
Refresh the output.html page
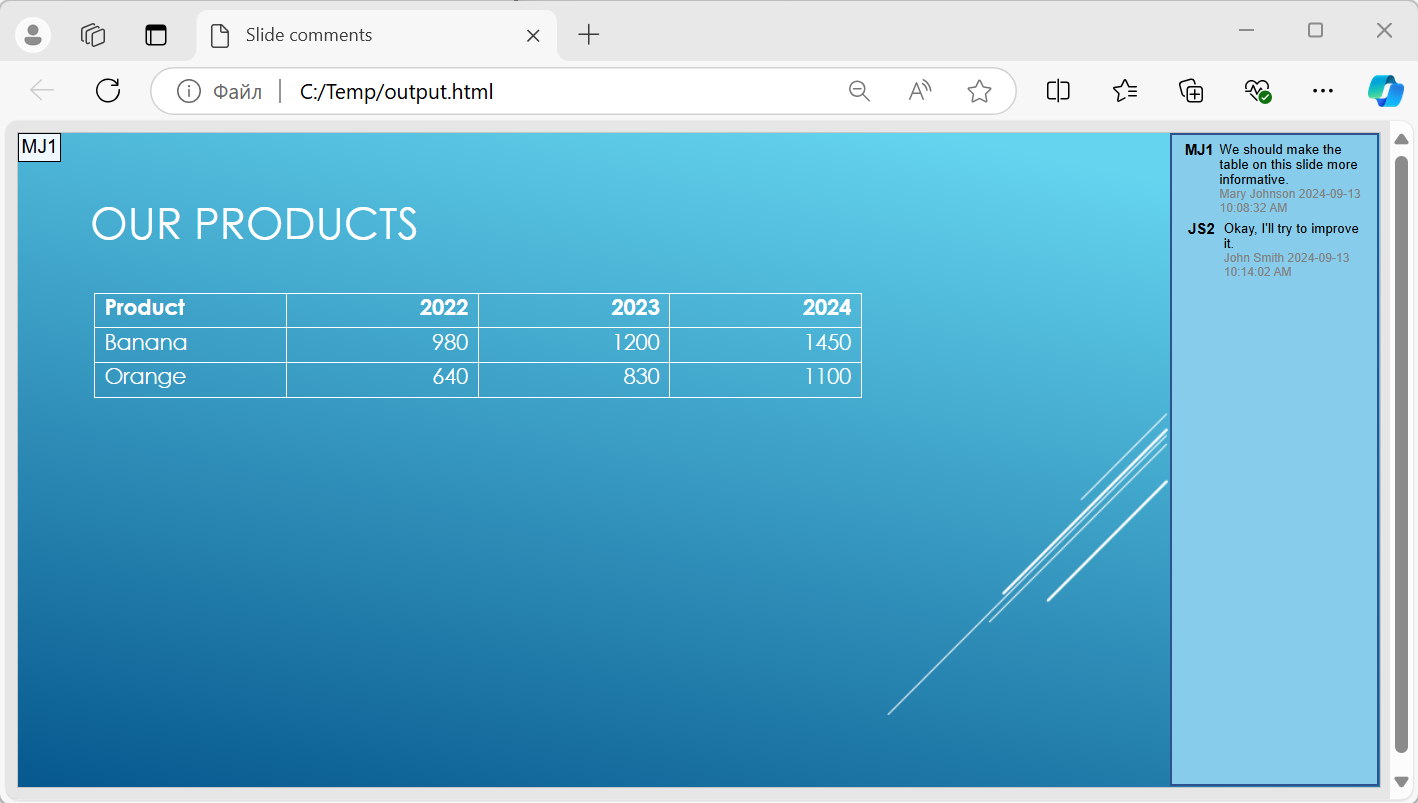(x=107, y=90)
